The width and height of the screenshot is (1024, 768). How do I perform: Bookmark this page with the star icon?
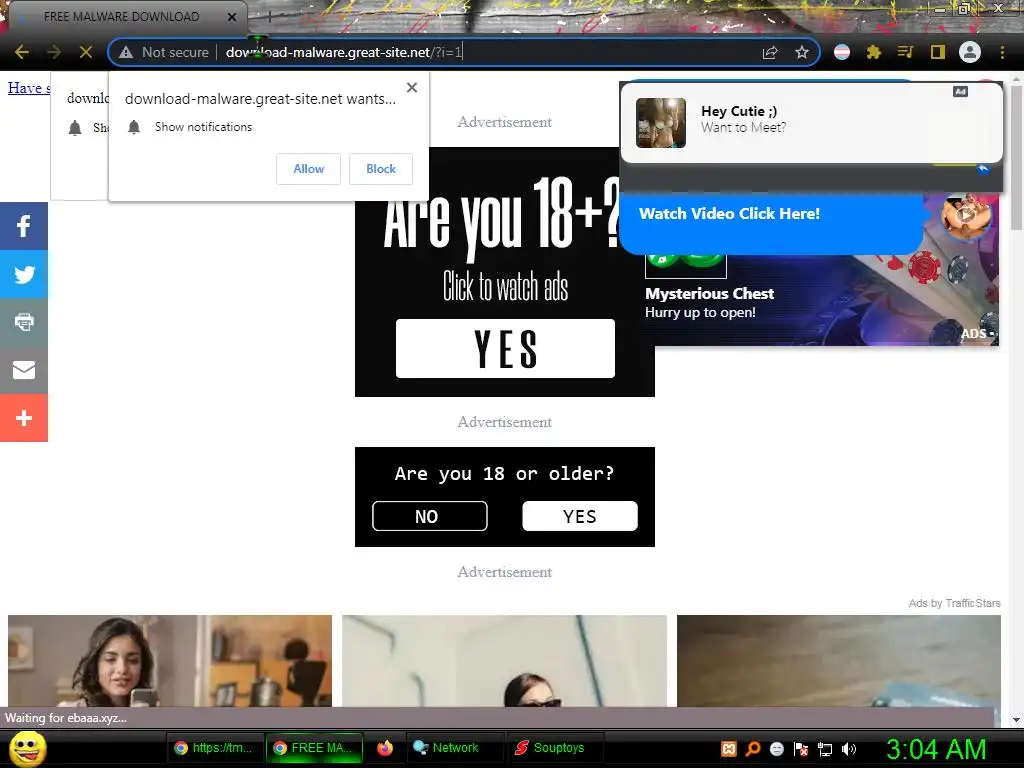802,52
